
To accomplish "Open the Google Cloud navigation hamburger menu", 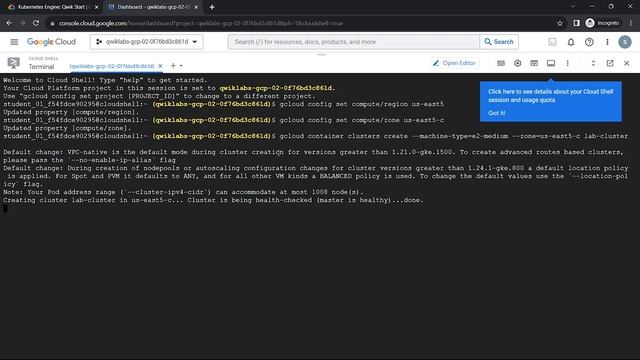I will click(x=14, y=42).
